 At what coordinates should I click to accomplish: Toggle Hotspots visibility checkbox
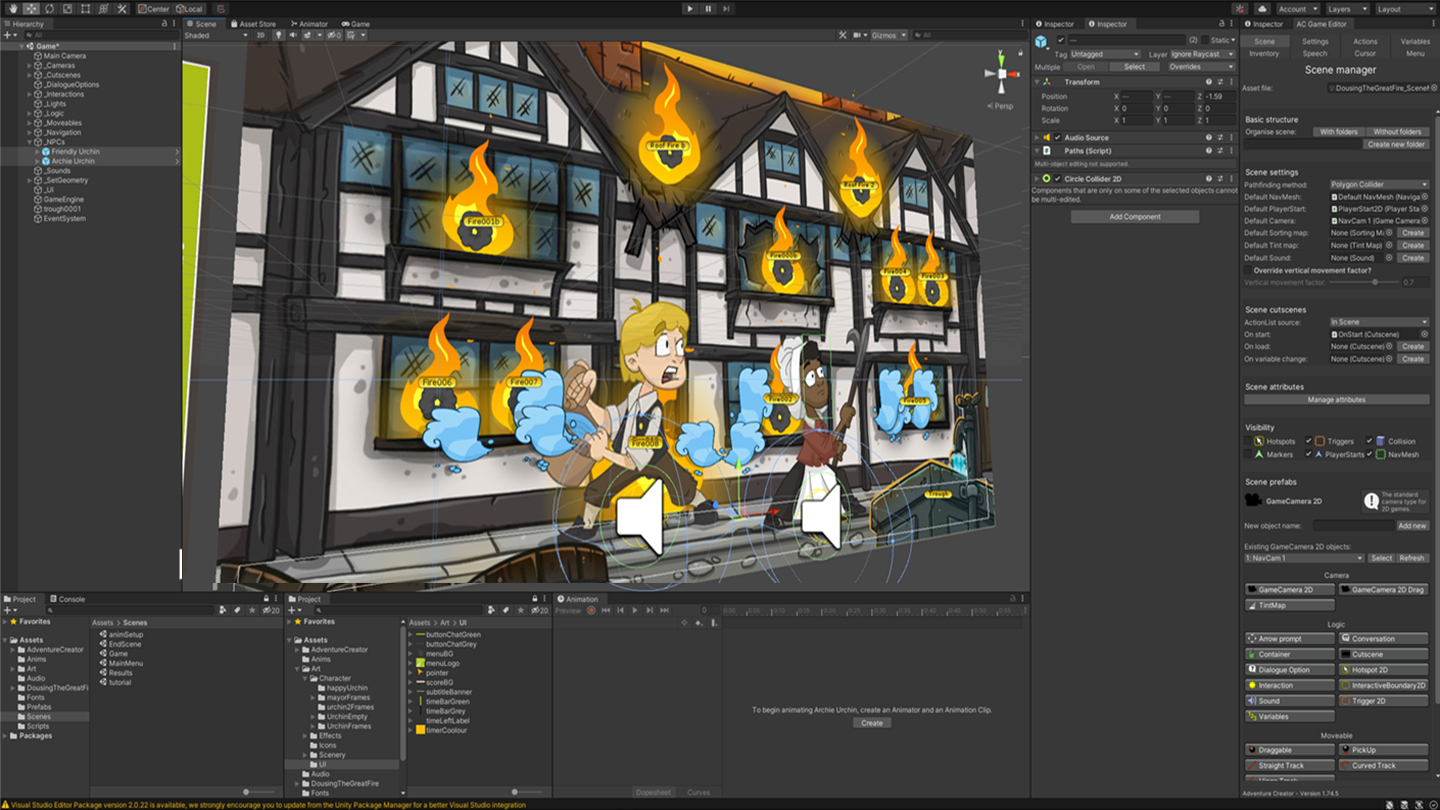tap(1249, 441)
